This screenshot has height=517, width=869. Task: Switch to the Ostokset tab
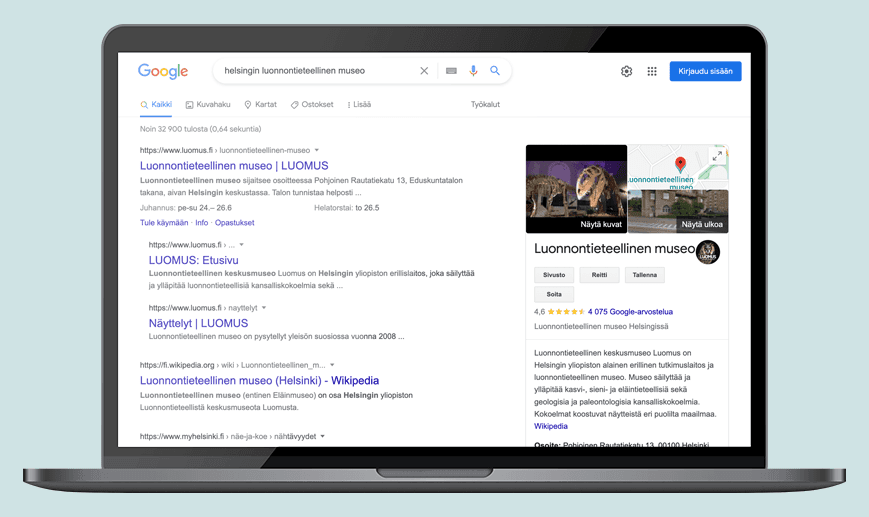312,105
